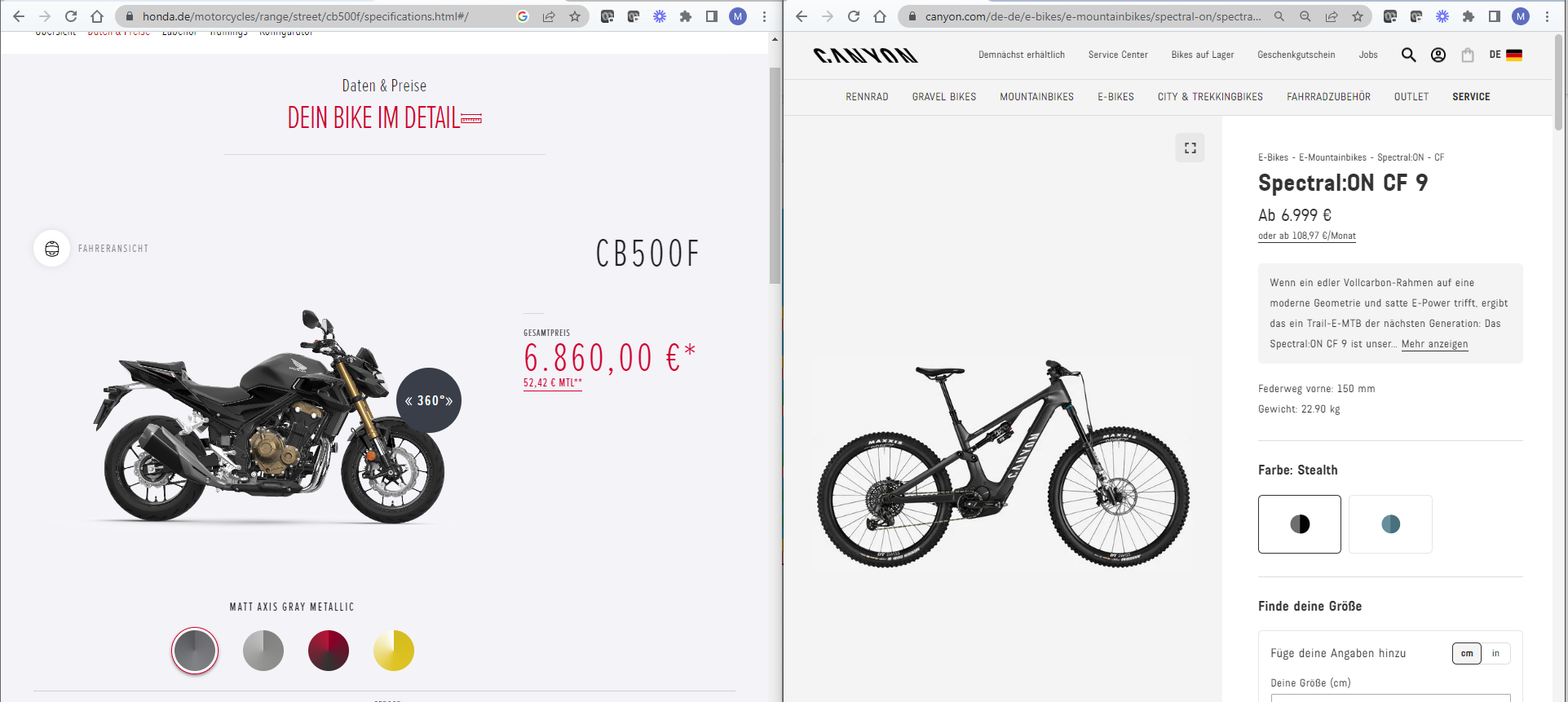The height and width of the screenshot is (702, 1568).
Task: Expand description with Mehr anzeigen
Action: [x=1434, y=344]
